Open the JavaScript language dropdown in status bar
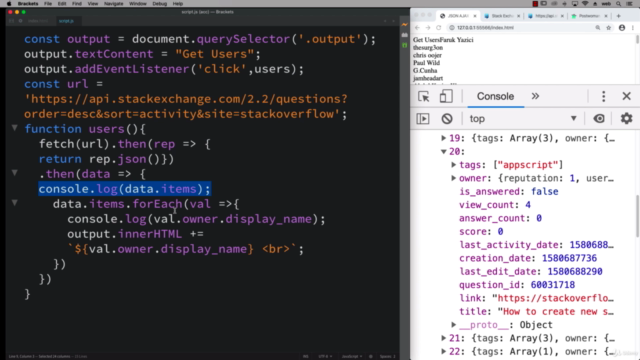 [351, 356]
